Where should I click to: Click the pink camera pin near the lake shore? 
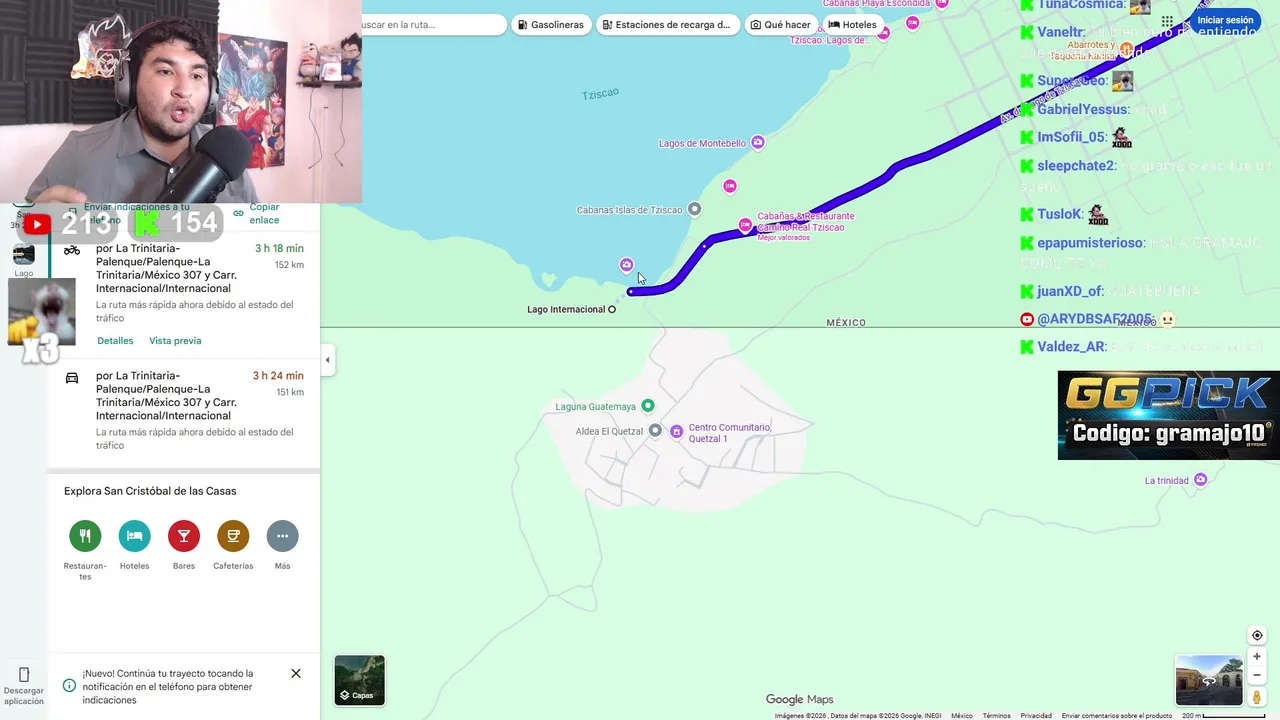[x=626, y=265]
